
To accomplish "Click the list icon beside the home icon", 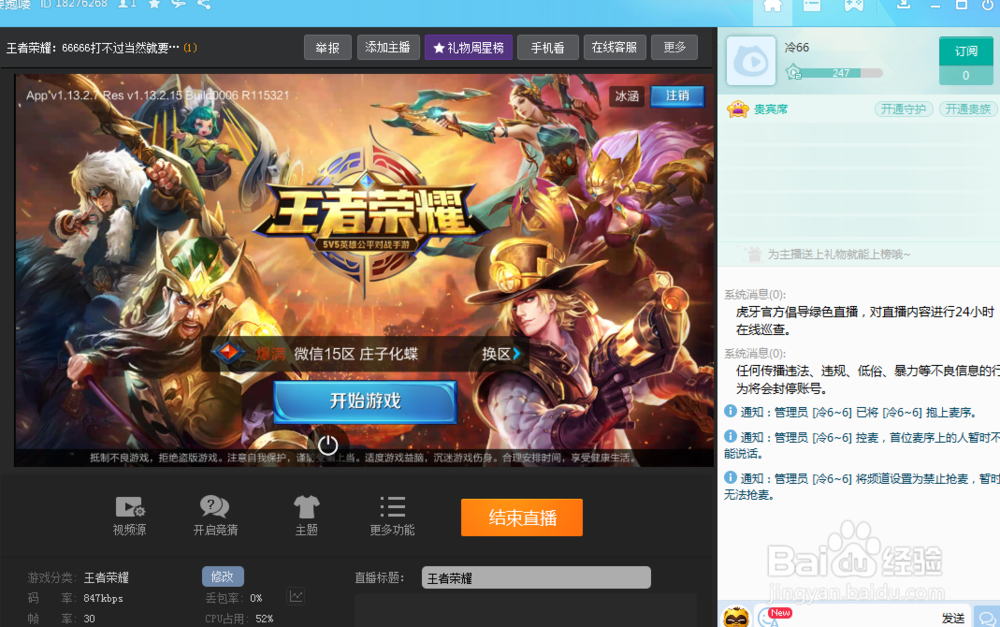I will (x=812, y=6).
